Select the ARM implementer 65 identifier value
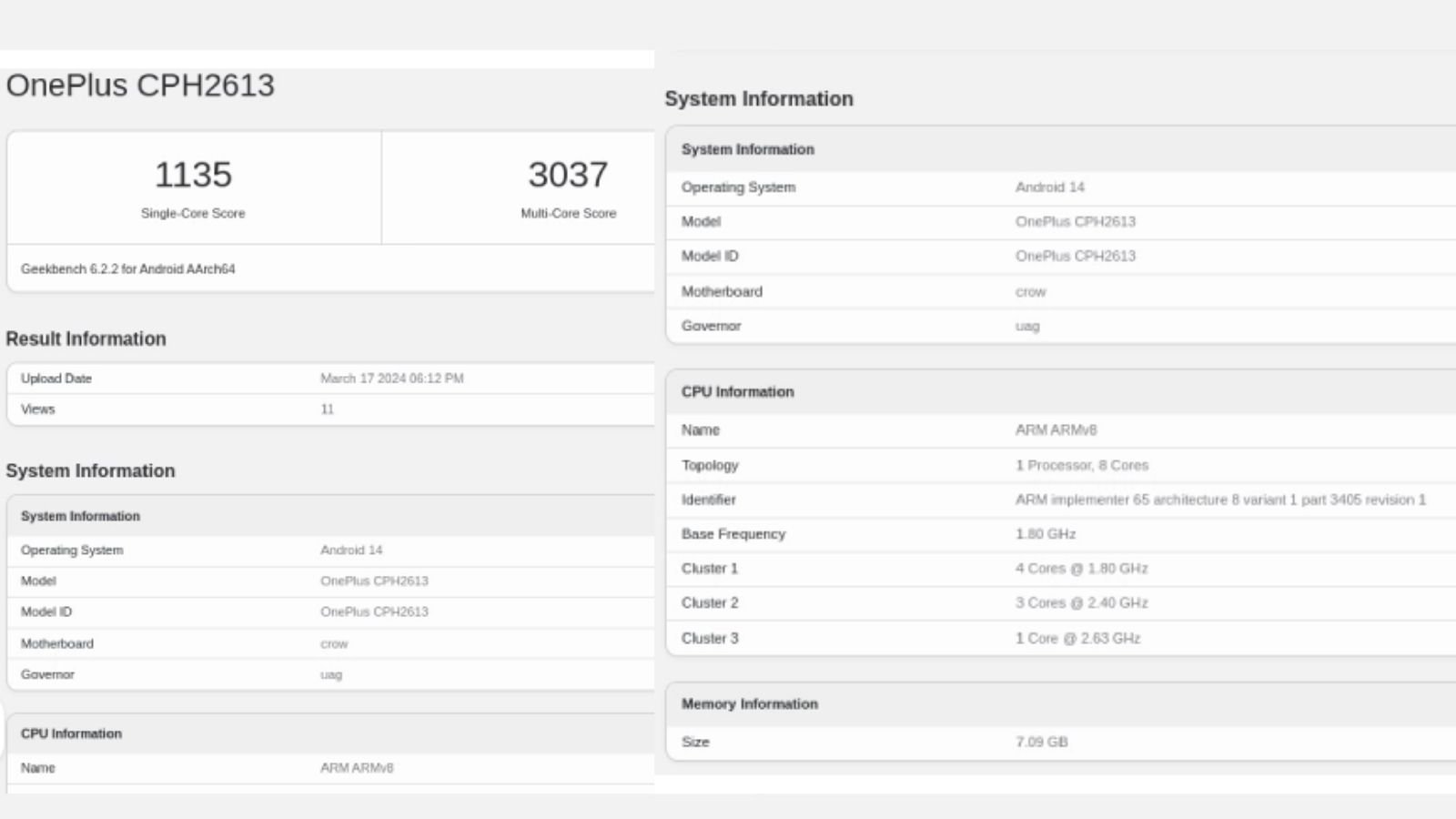 click(x=1220, y=500)
